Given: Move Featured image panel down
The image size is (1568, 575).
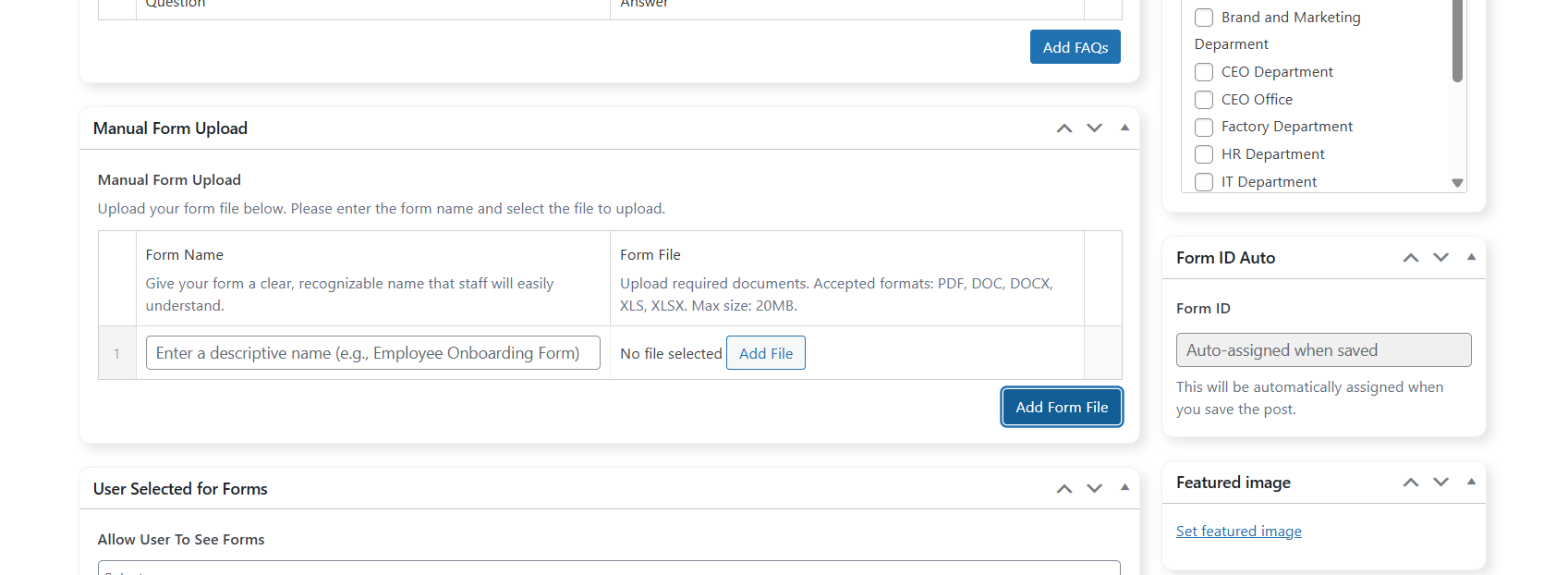Looking at the screenshot, I should 1441,483.
